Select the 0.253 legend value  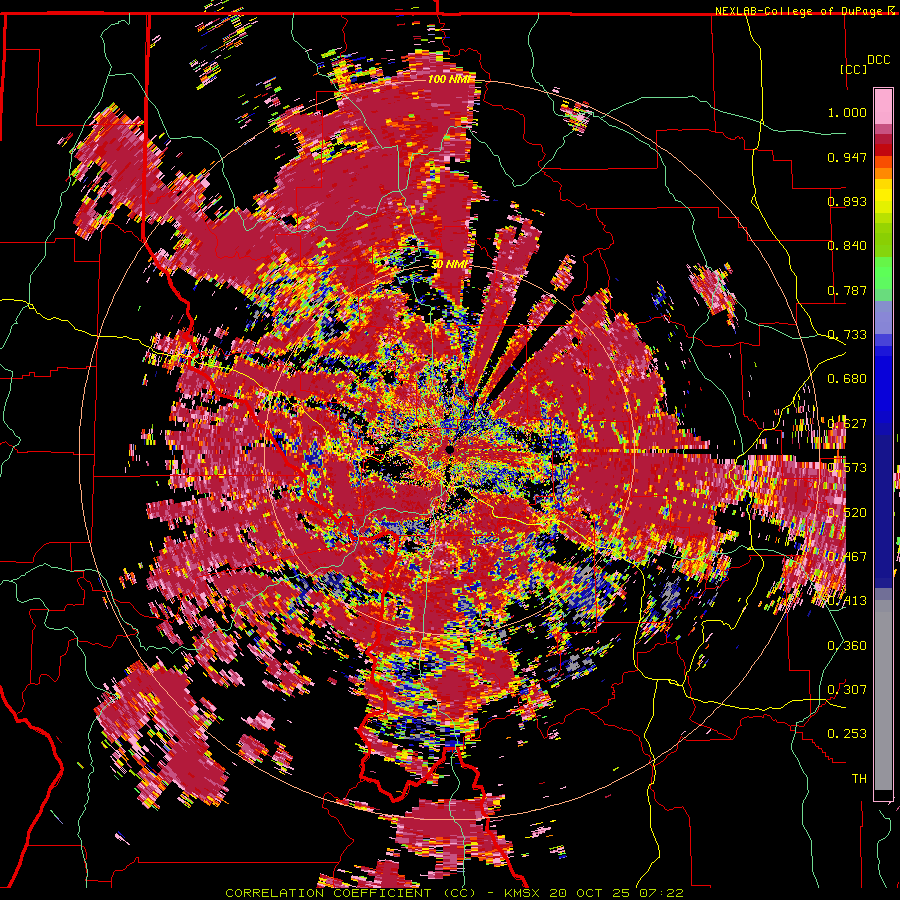(x=847, y=734)
